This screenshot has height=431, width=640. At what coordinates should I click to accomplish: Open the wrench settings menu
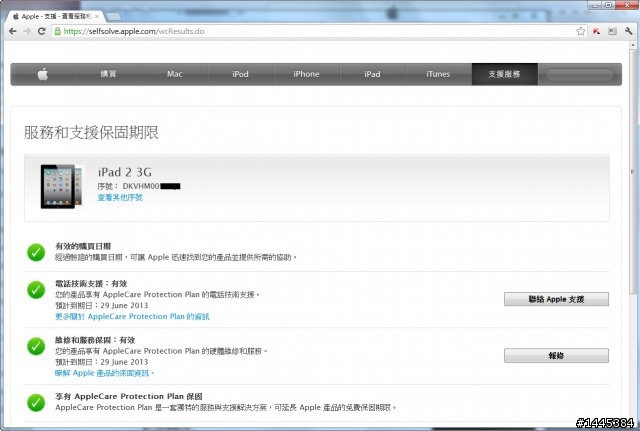click(628, 31)
